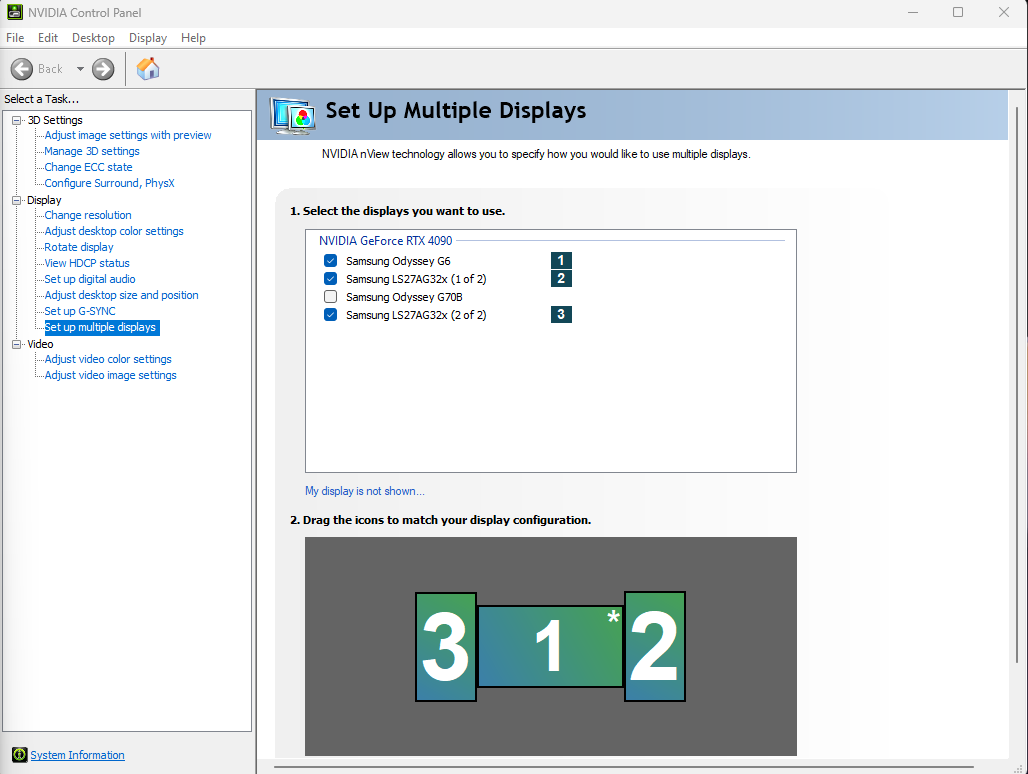The width and height of the screenshot is (1028, 774).
Task: Click the Home icon in the toolbar
Action: [x=148, y=69]
